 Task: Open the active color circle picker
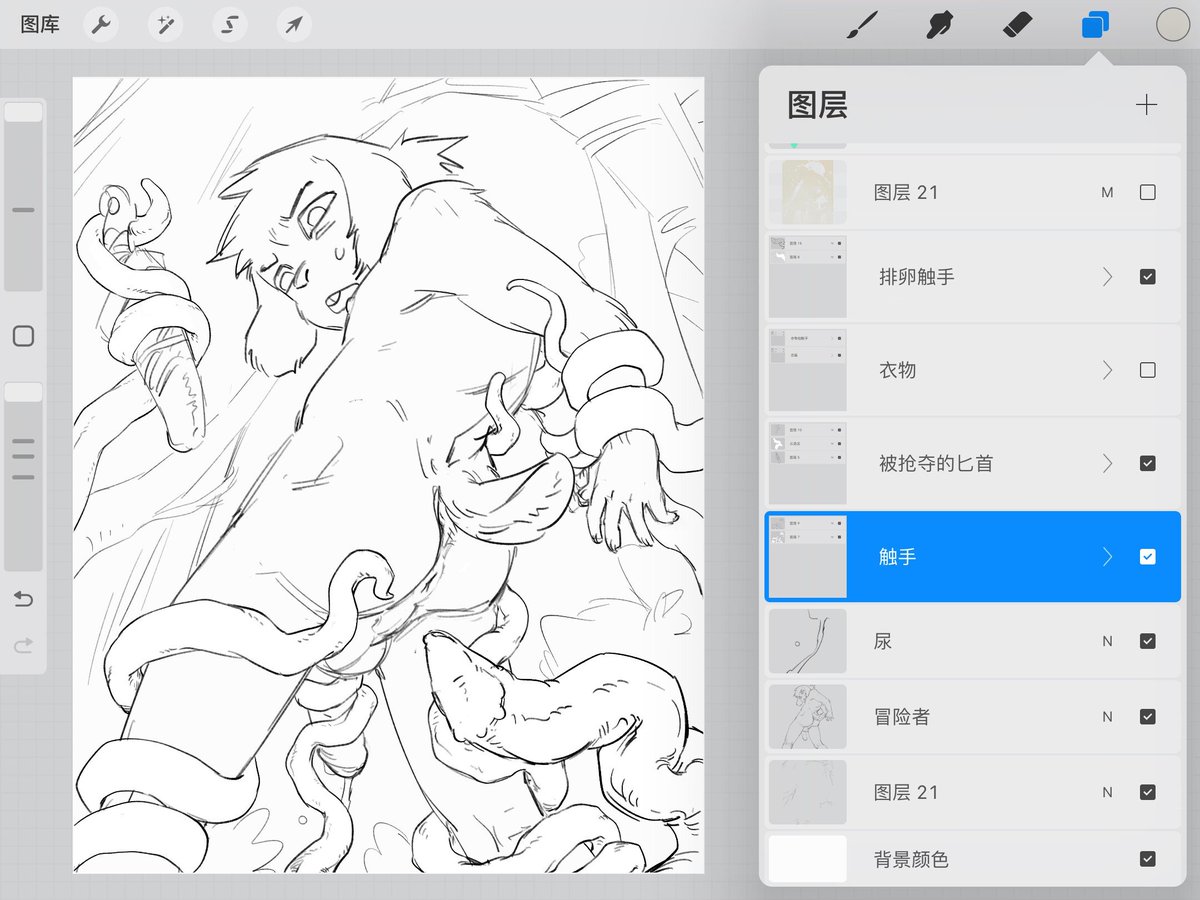(x=1173, y=24)
